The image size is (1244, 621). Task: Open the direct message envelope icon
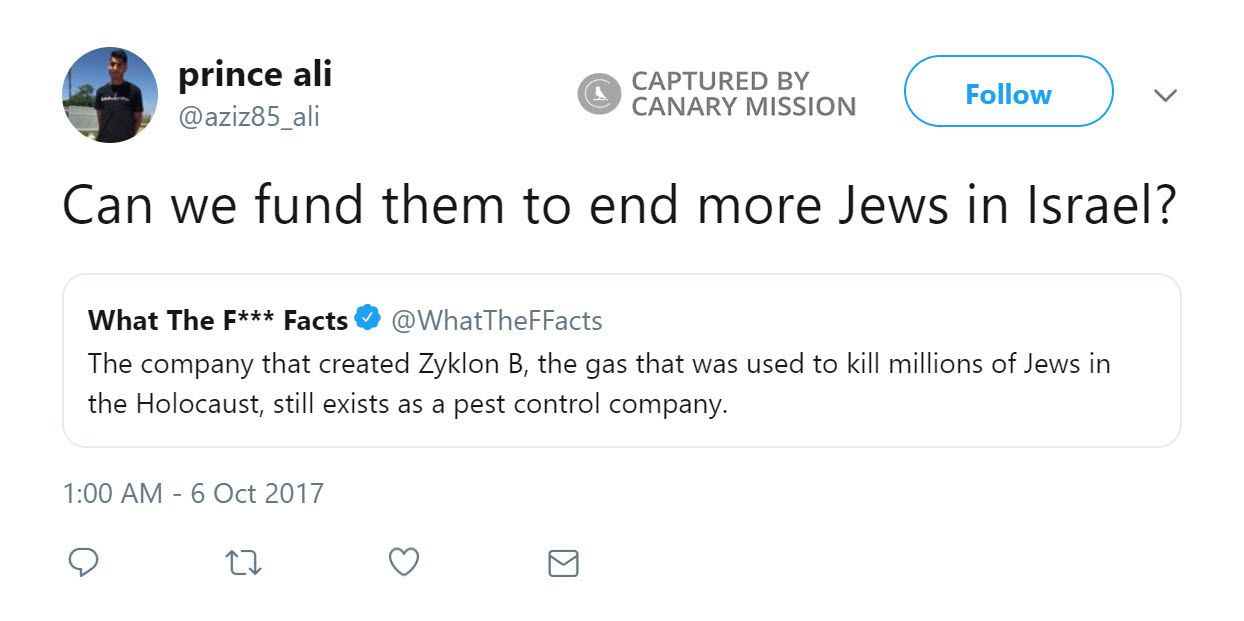(563, 563)
